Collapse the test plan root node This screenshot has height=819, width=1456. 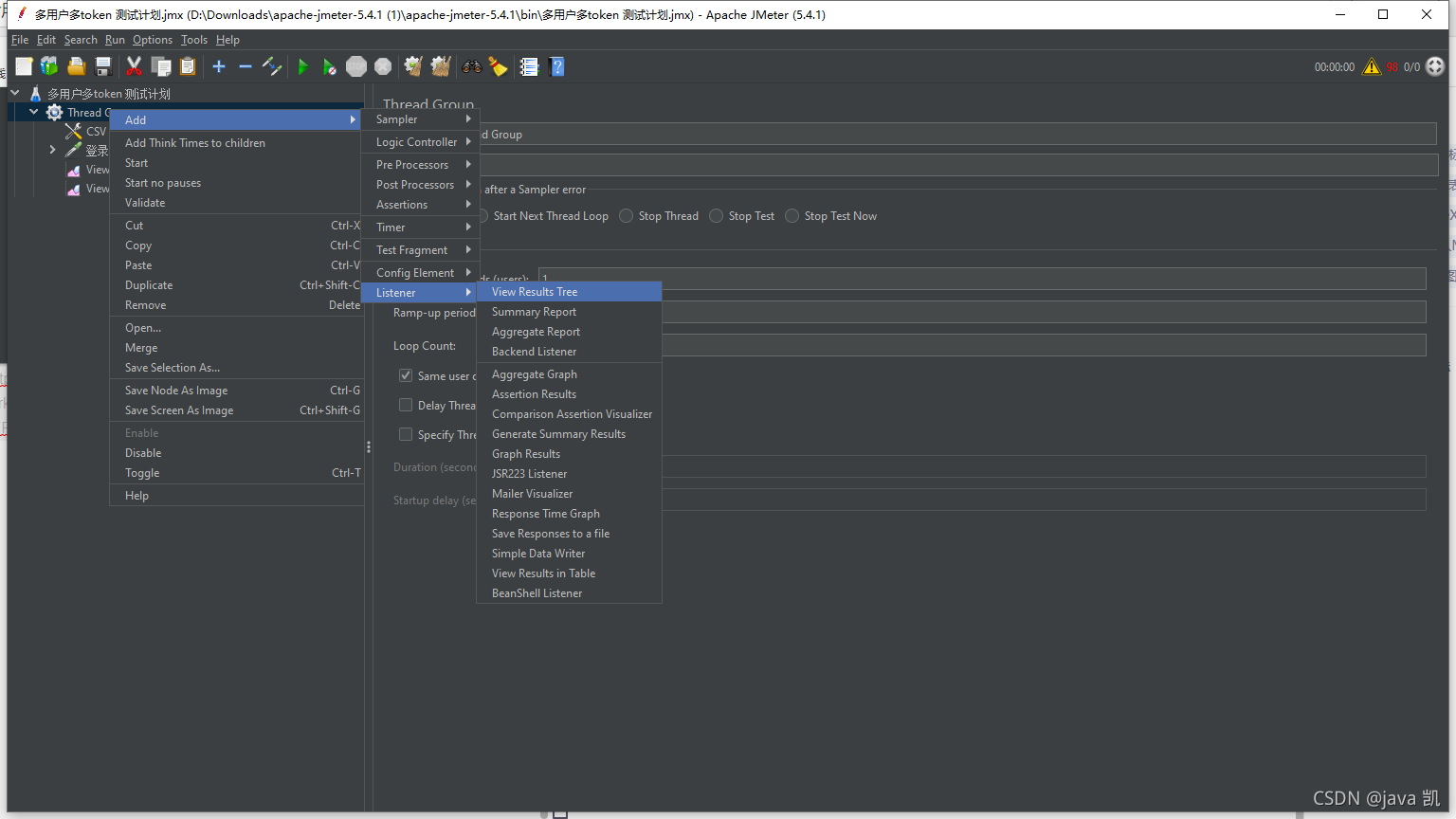[15, 93]
